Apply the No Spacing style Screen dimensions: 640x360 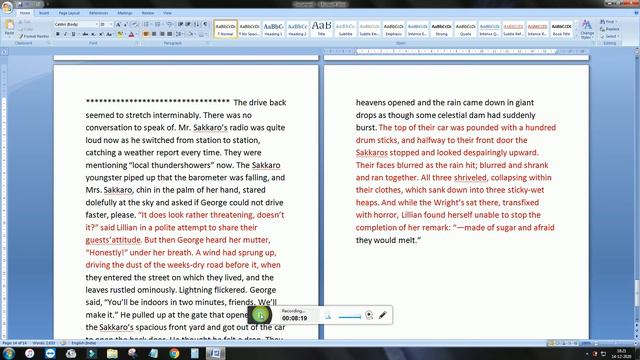(249, 29)
